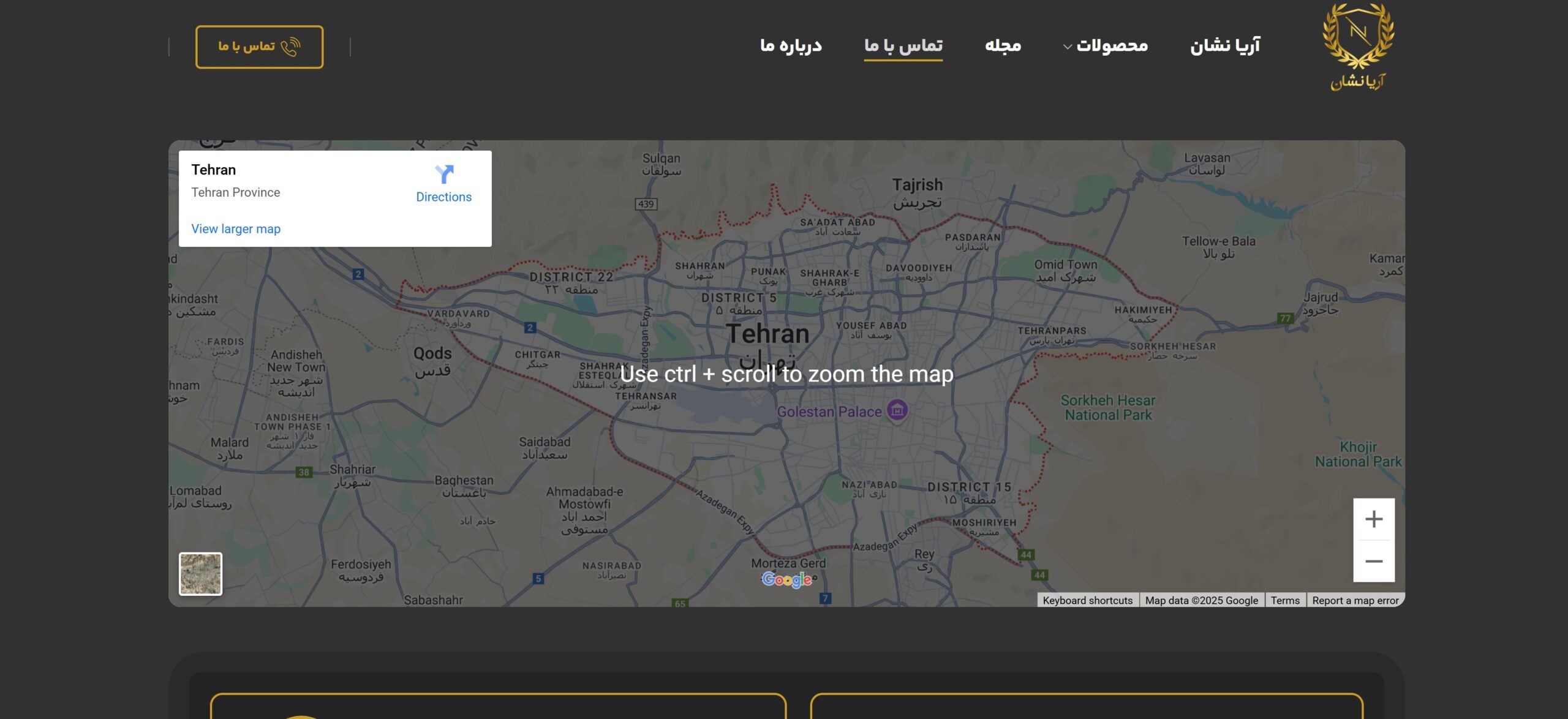
Task: Click the gold تماس با ما button
Action: 259,47
